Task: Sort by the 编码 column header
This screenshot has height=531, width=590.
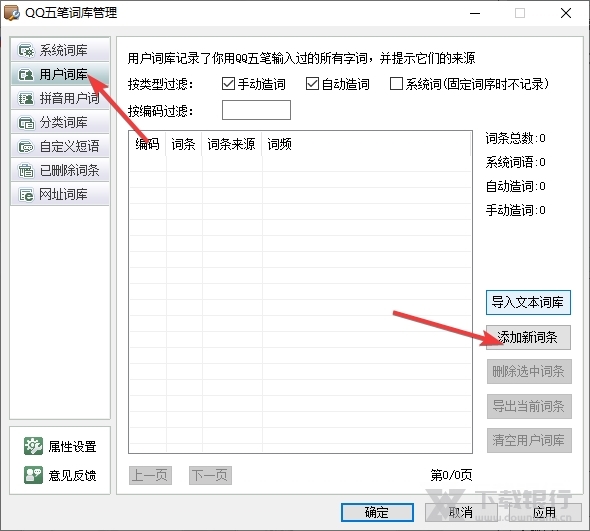Action: tap(148, 144)
